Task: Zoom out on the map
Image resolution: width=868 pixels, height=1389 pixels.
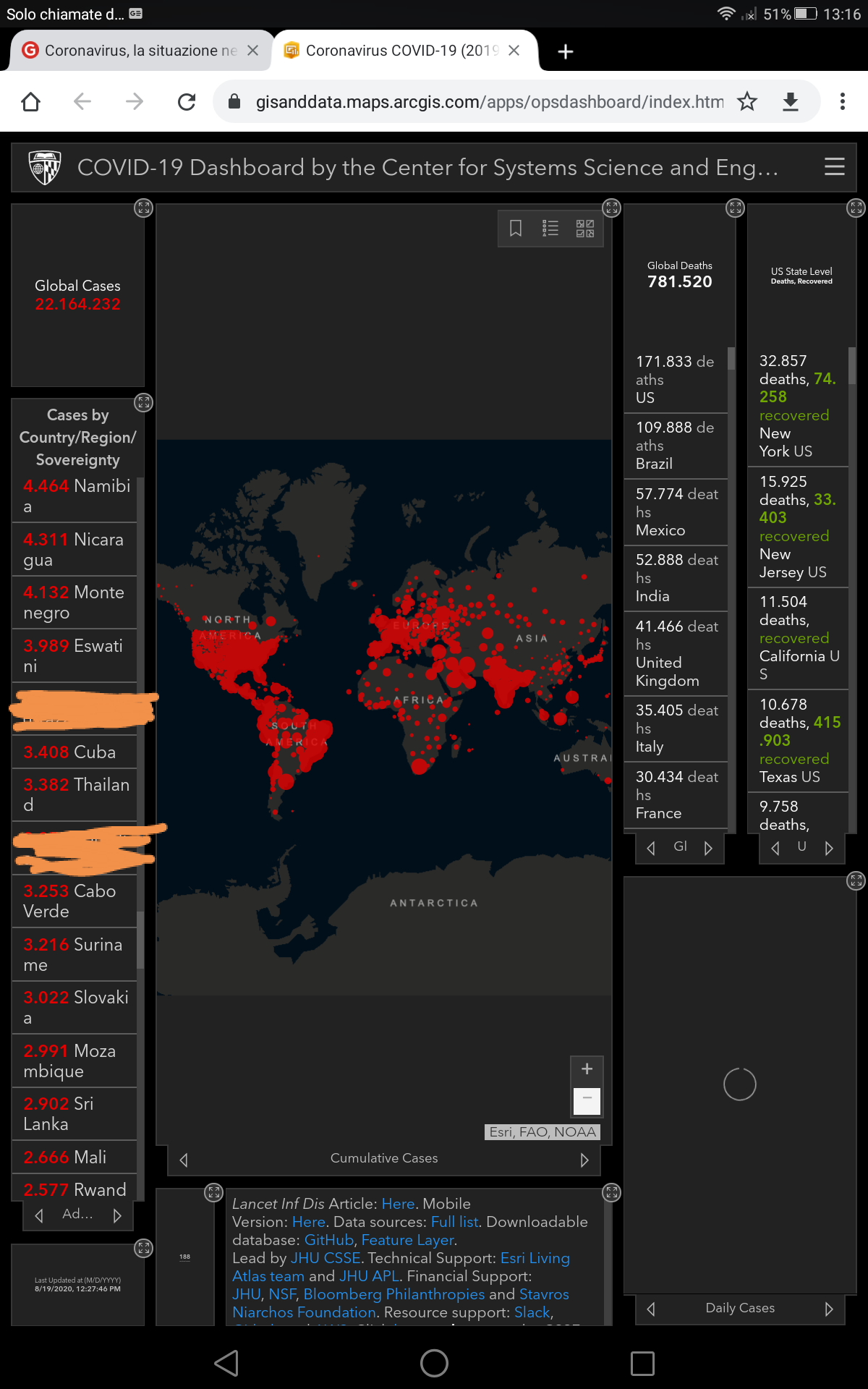Action: pos(587,1100)
